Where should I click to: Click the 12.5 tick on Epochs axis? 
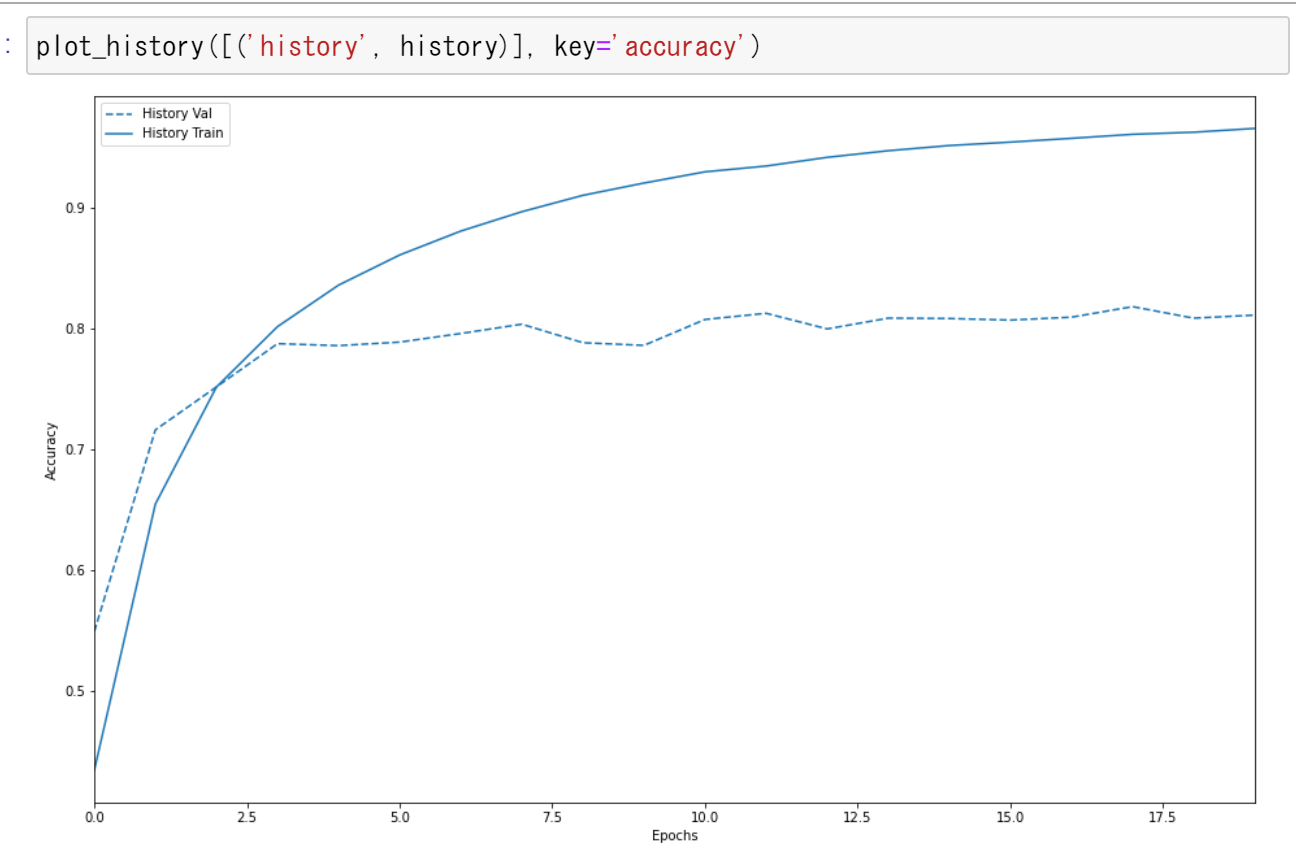(858, 817)
